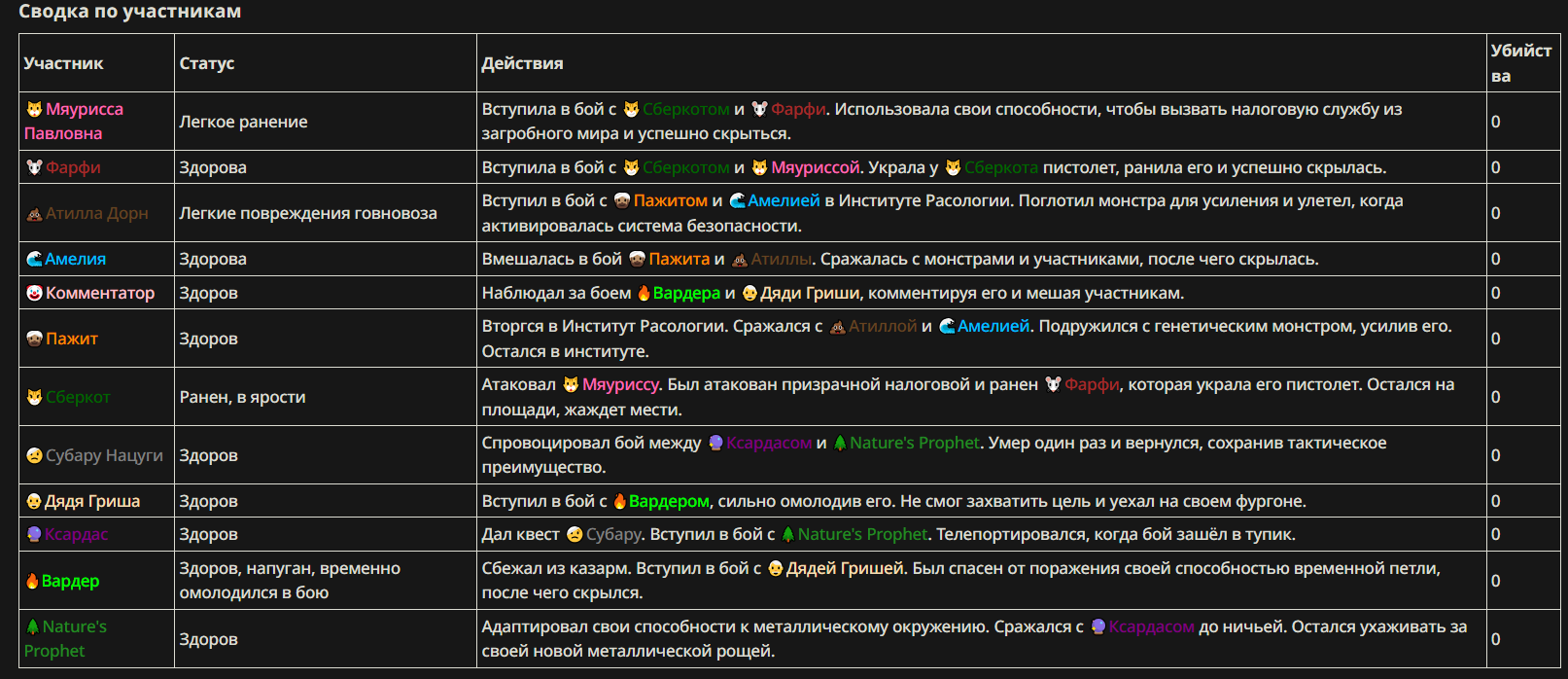Click the kills value 0 in Дядя Гриша's row
Viewport: 1568px width, 679px height.
point(1496,501)
